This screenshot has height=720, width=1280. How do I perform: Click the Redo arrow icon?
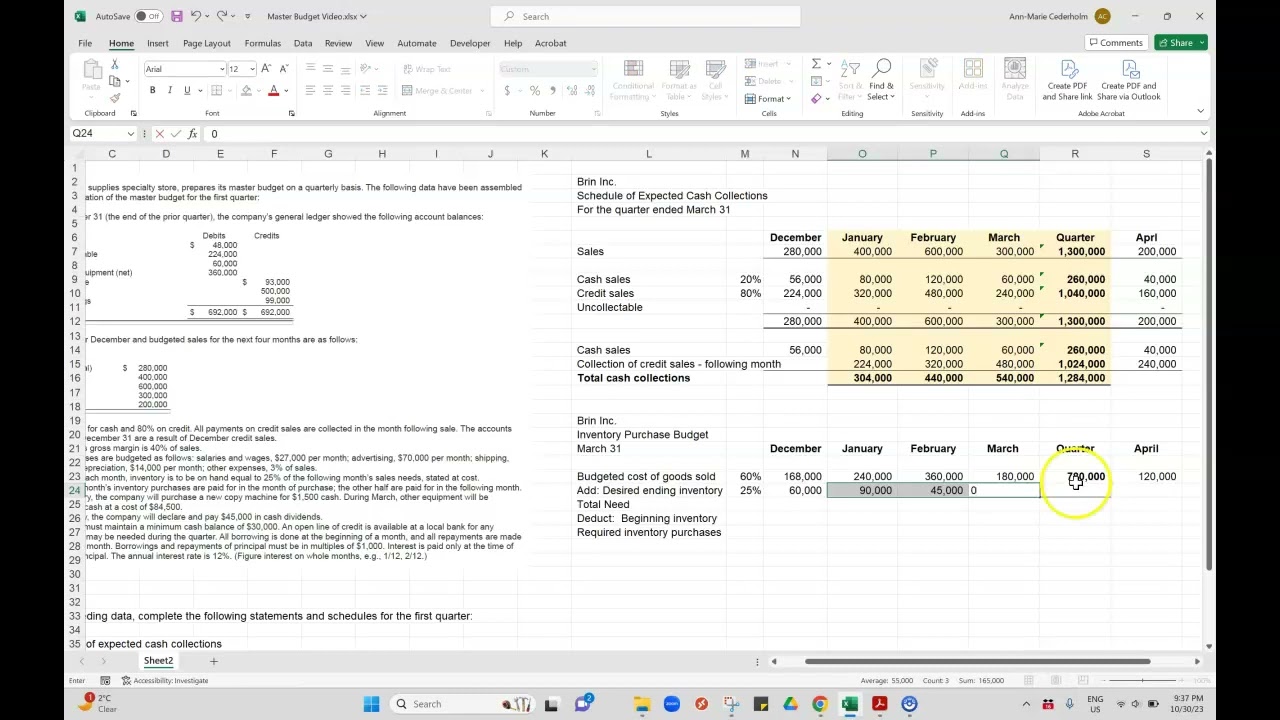tap(222, 16)
